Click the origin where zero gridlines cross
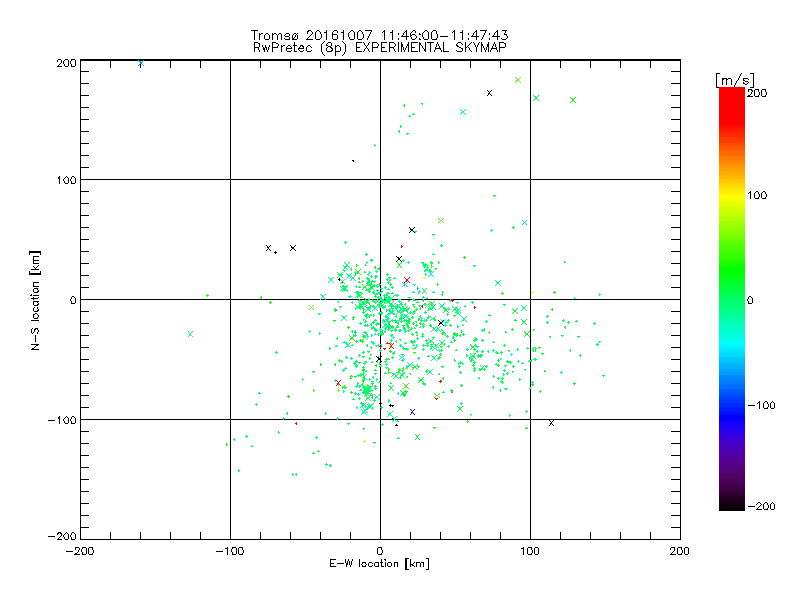 coord(380,299)
